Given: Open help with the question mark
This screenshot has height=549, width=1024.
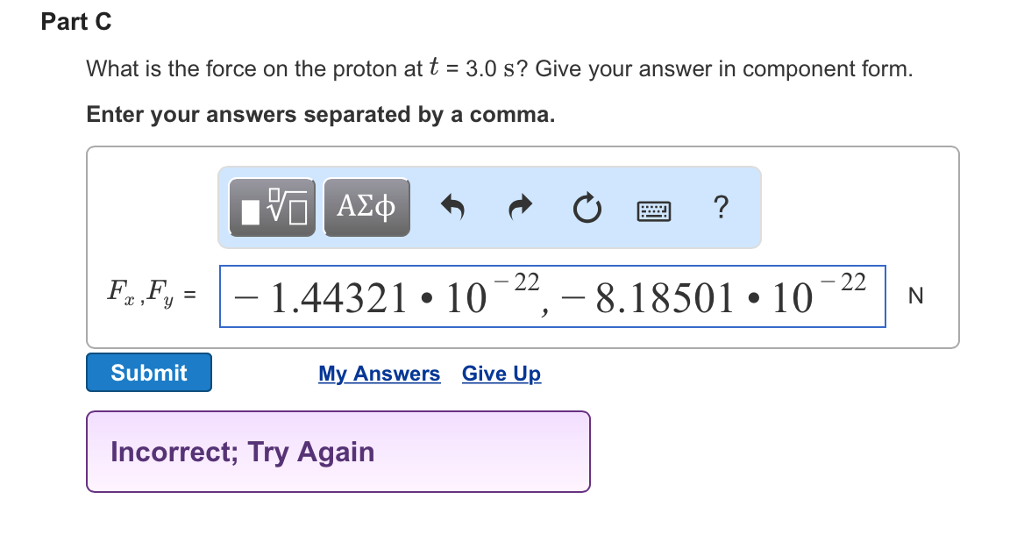Looking at the screenshot, I should (721, 207).
